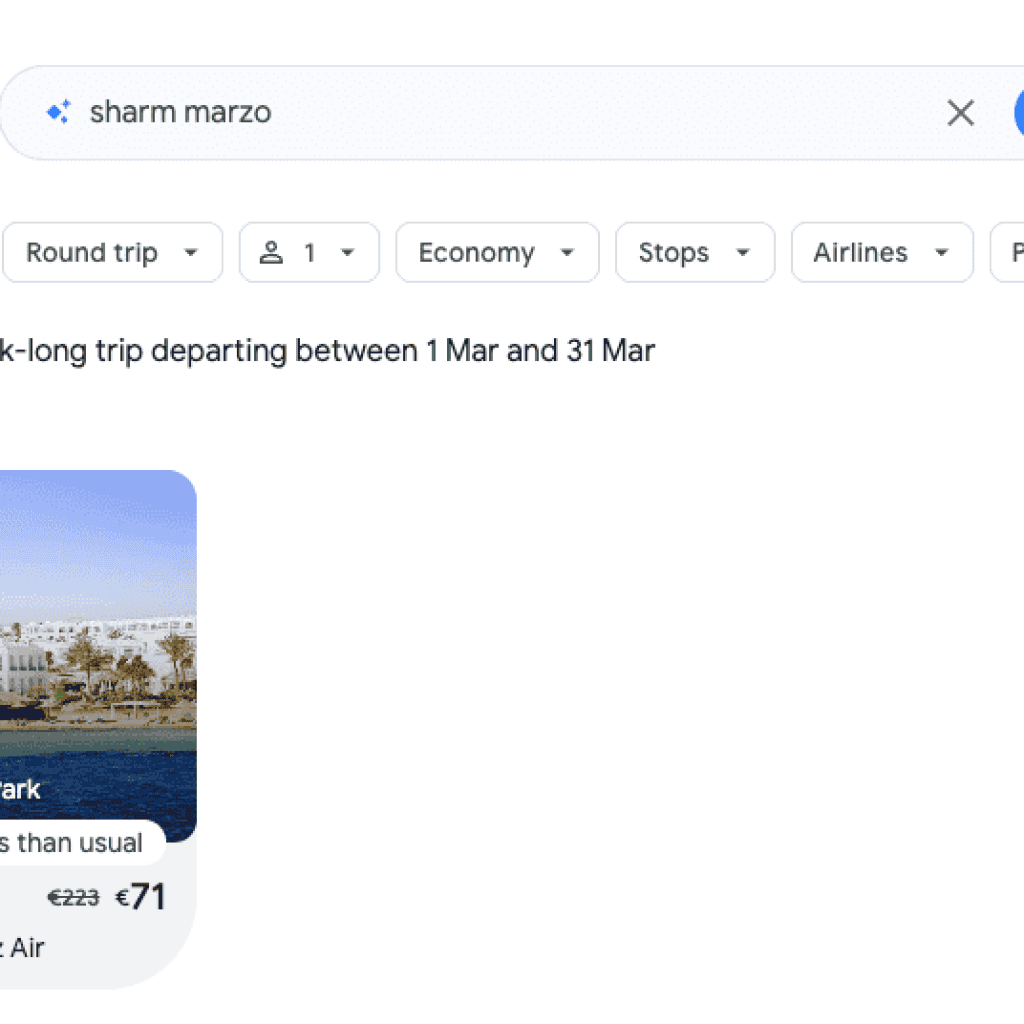Click the chevron on the Round trip chip

point(190,253)
